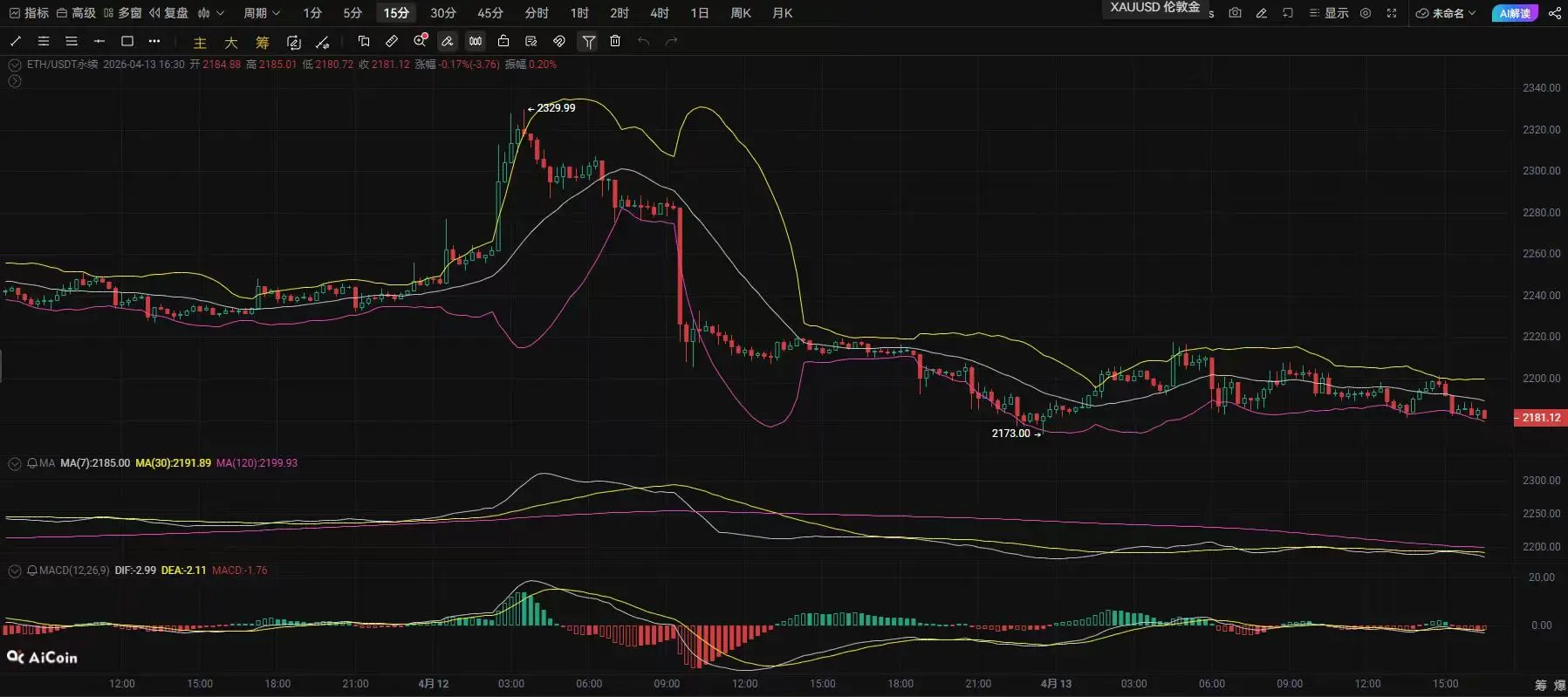
Task: Click the left edge panel handle
Action: tap(1, 366)
